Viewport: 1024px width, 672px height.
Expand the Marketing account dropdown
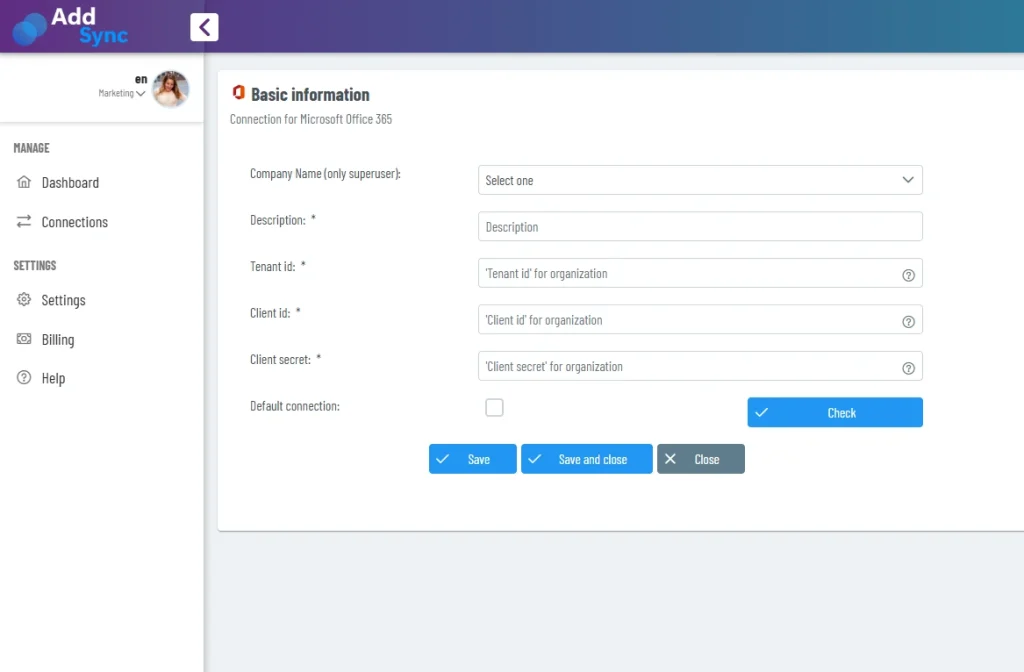pos(121,93)
